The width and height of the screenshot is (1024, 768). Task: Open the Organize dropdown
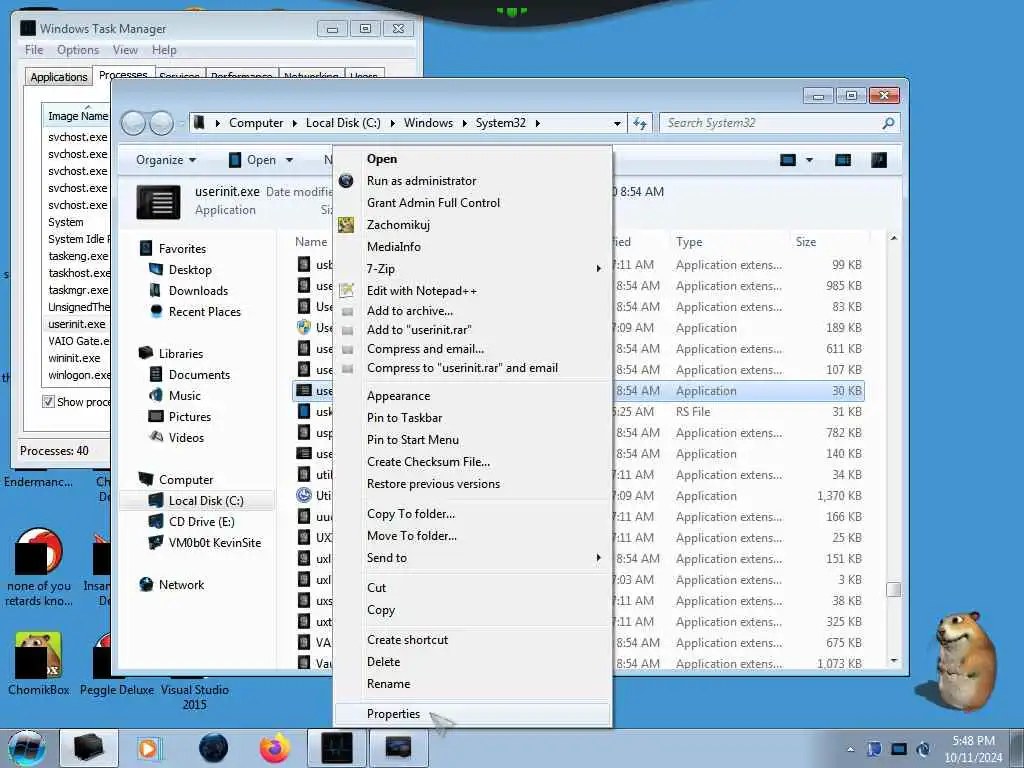click(x=165, y=160)
